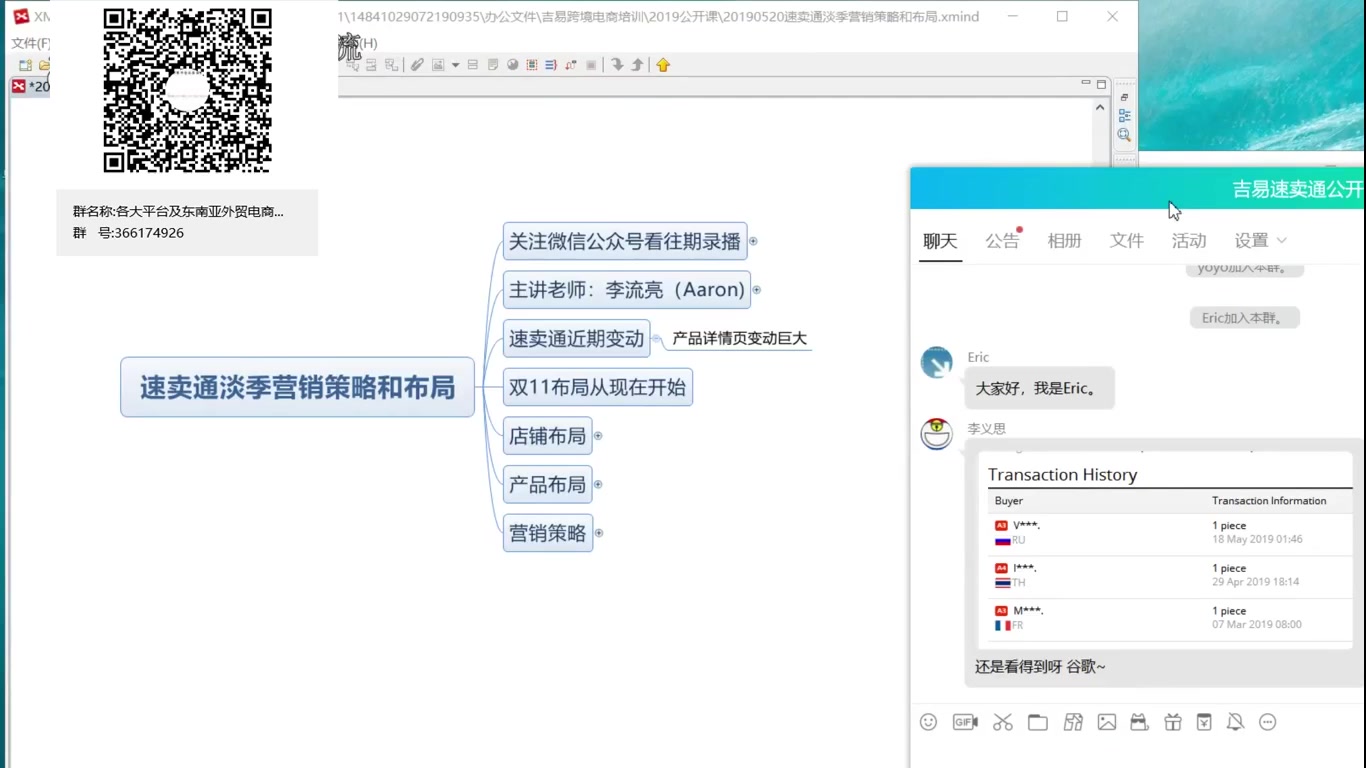
Task: Click the chat title 吉易速卖通公开
Action: click(x=1297, y=189)
